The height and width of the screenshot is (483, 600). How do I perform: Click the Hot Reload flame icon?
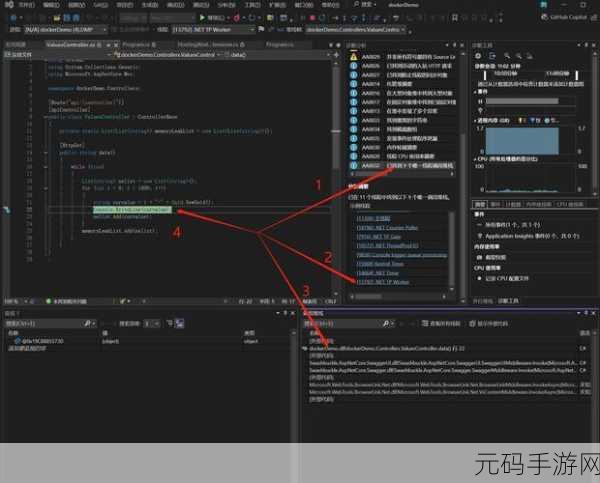point(236,18)
